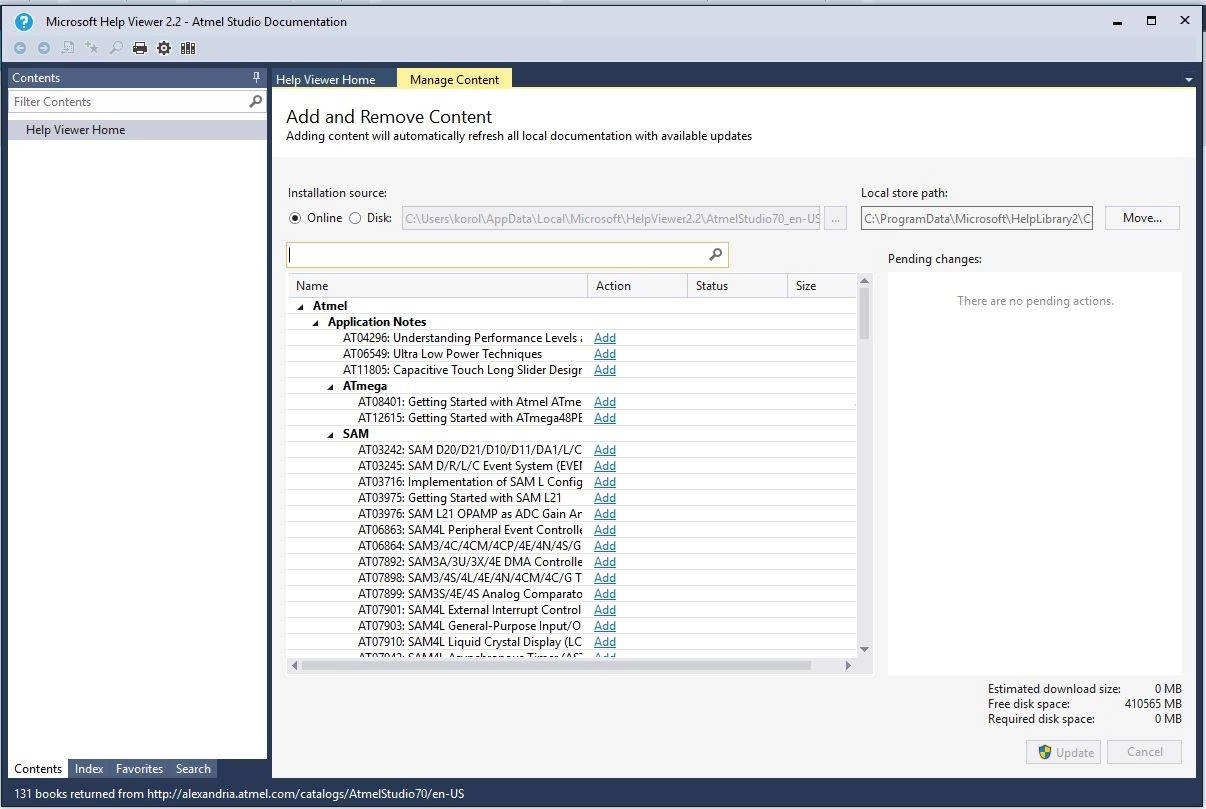The image size is (1206, 809).
Task: Add AT07903 SAM4L General-Purpose Input/Output
Action: pyautogui.click(x=605, y=626)
